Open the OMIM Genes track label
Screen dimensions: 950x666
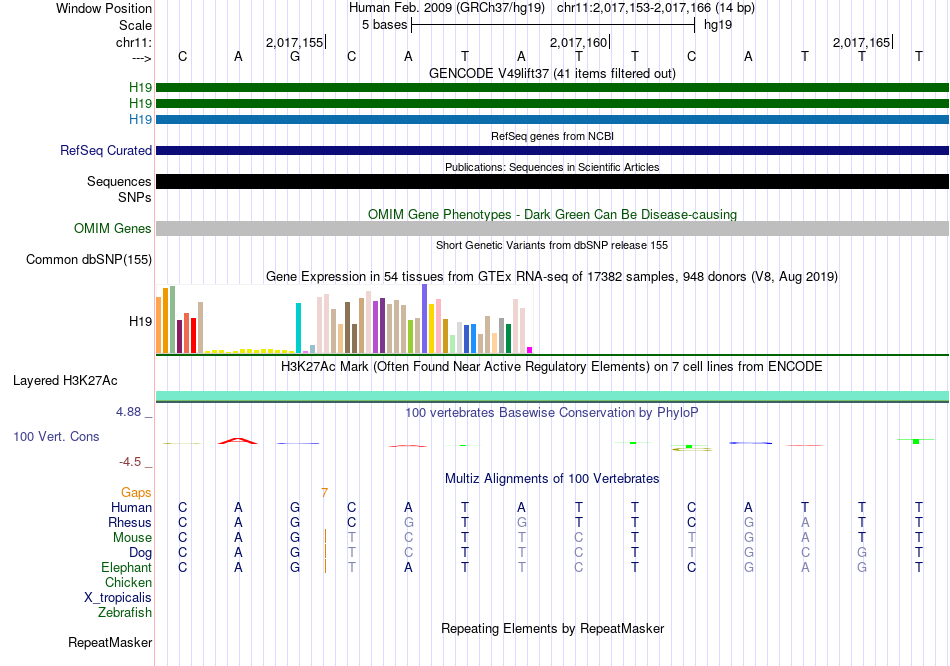click(x=113, y=228)
